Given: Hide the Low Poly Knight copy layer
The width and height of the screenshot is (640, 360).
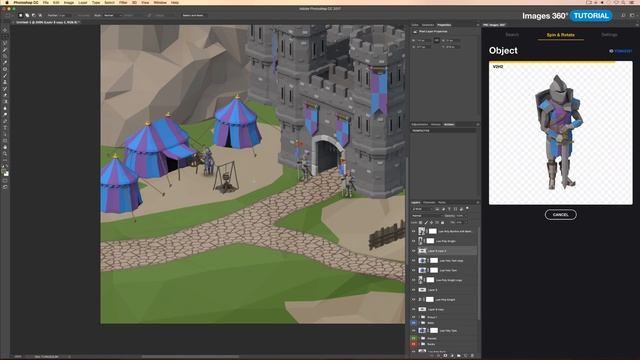Looking at the screenshot, I should (x=413, y=280).
